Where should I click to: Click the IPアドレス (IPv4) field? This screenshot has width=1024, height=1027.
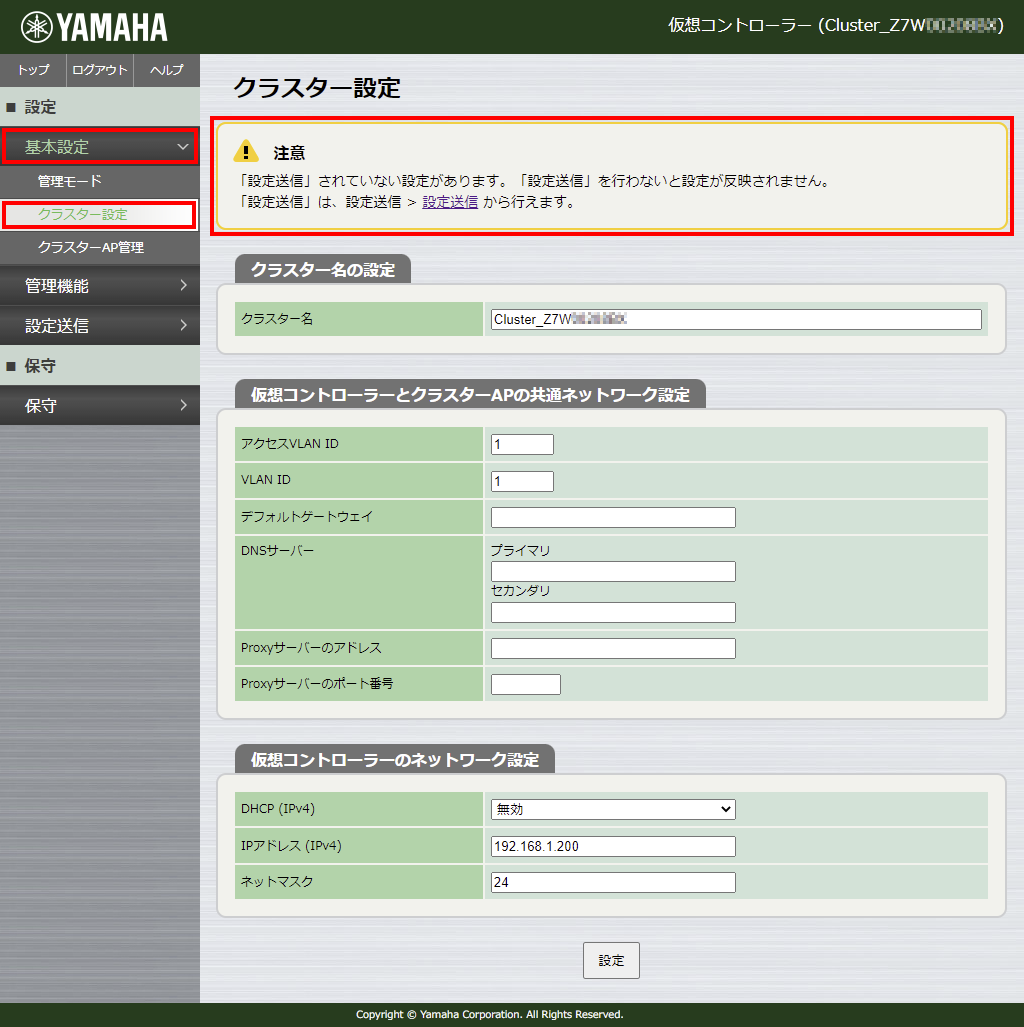click(x=612, y=845)
